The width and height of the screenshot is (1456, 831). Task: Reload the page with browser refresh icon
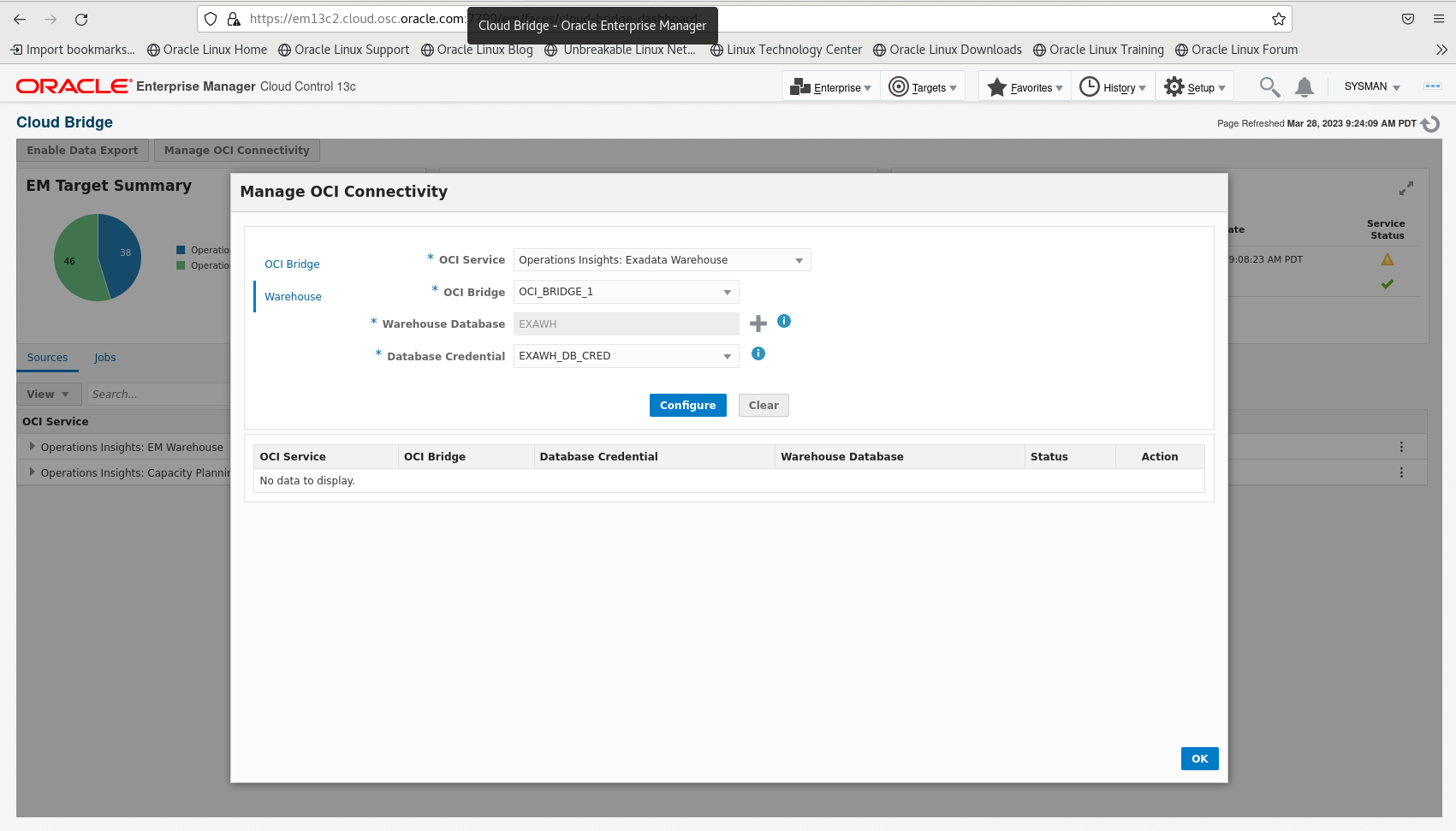[81, 19]
